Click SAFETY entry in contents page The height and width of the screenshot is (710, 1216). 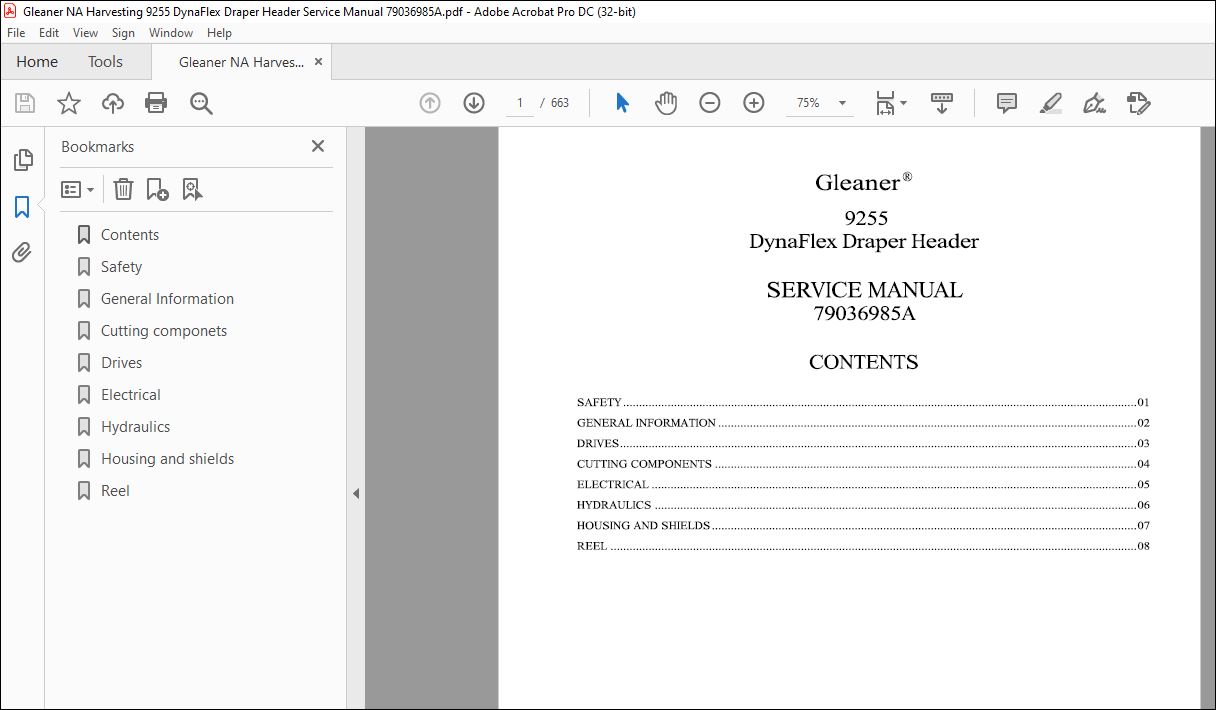863,402
